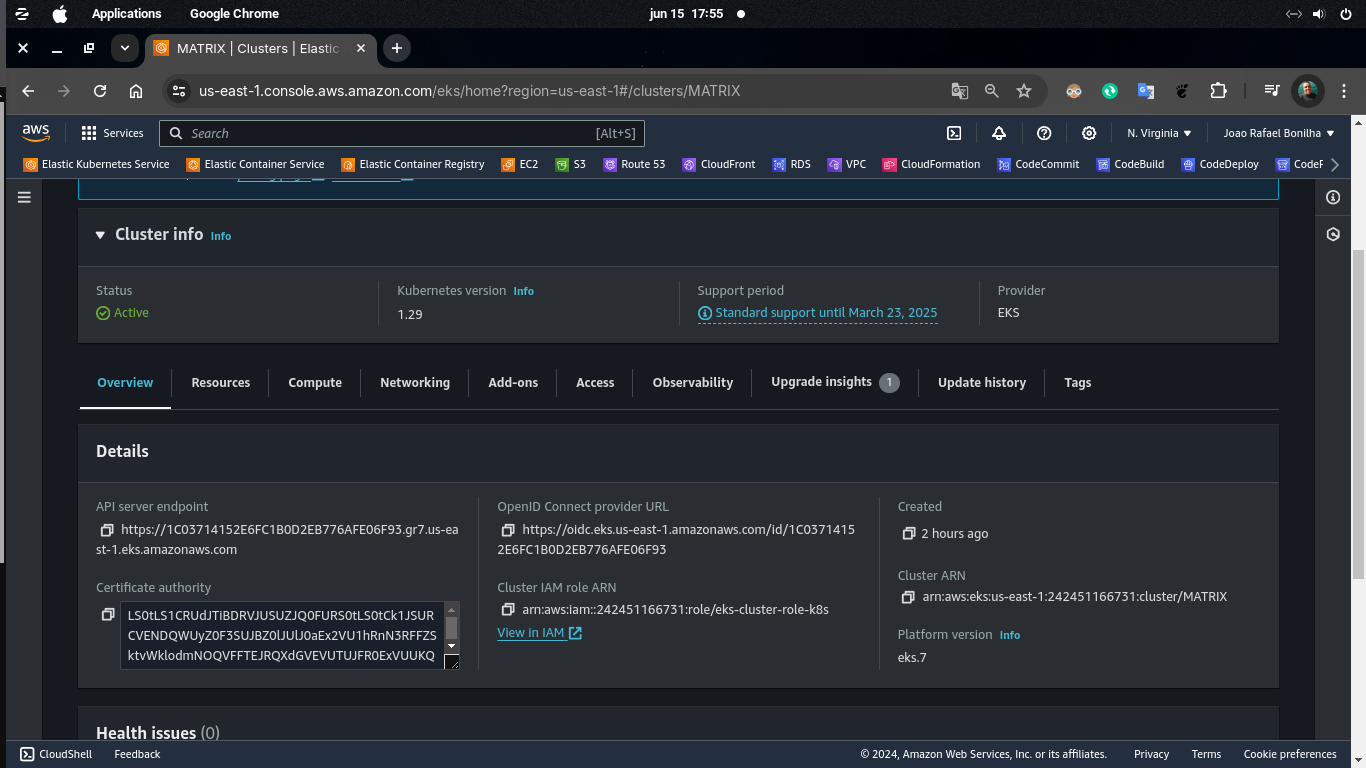Copy the Created timestamp
Image resolution: width=1366 pixels, height=768 pixels.
[x=908, y=534]
